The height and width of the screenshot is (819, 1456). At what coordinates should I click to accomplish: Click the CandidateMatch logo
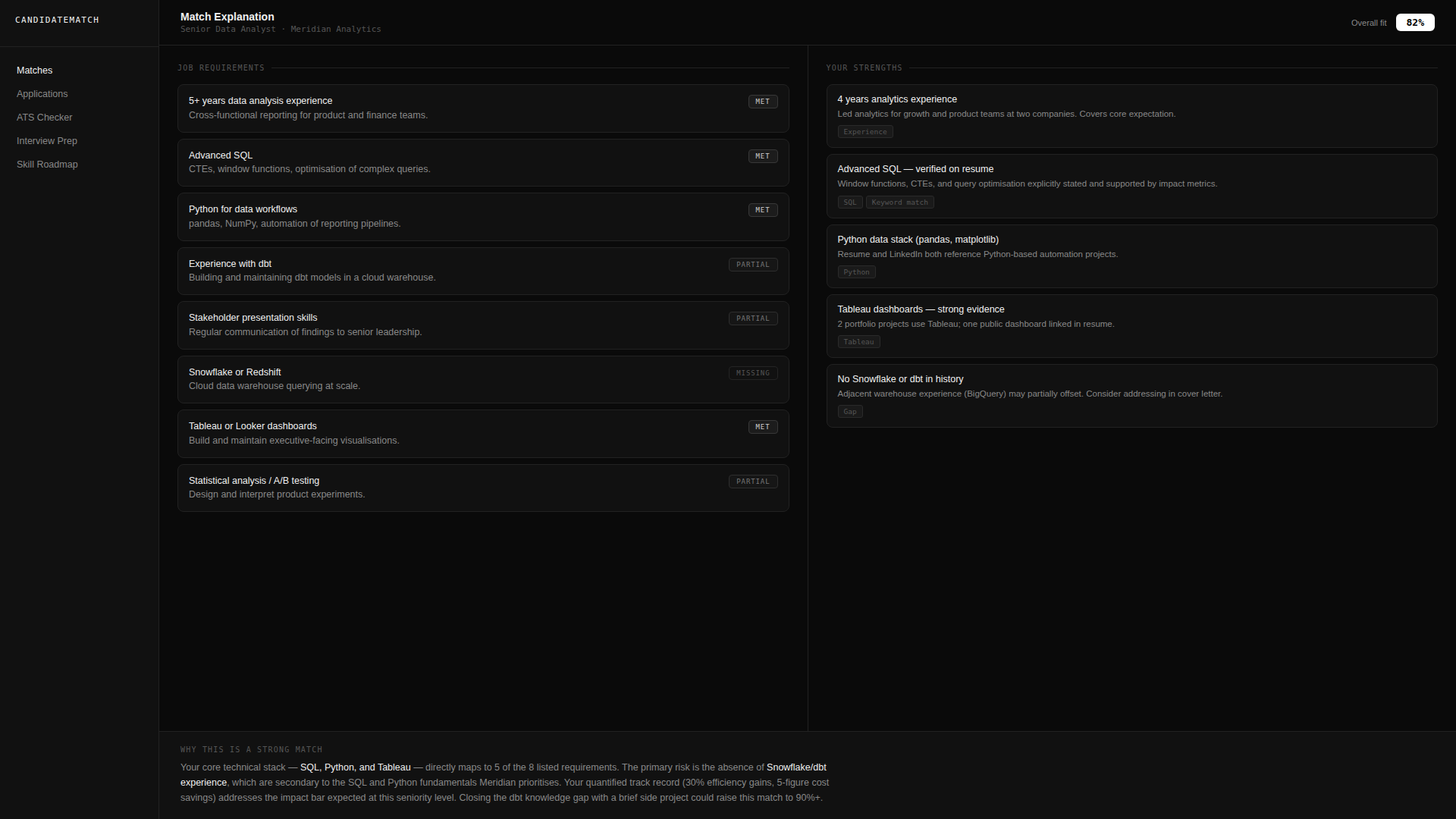click(x=57, y=20)
